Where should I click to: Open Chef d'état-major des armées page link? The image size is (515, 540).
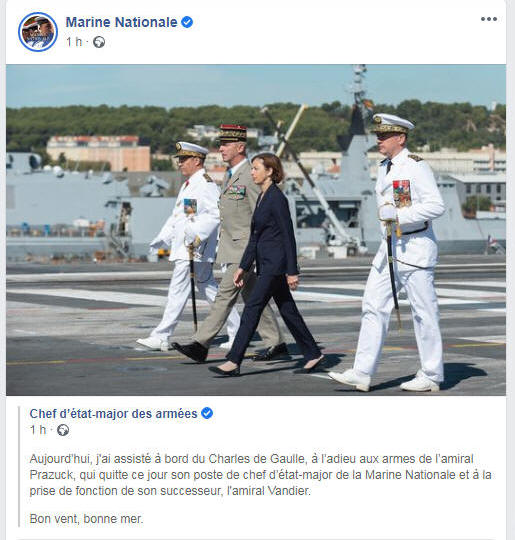pos(113,414)
